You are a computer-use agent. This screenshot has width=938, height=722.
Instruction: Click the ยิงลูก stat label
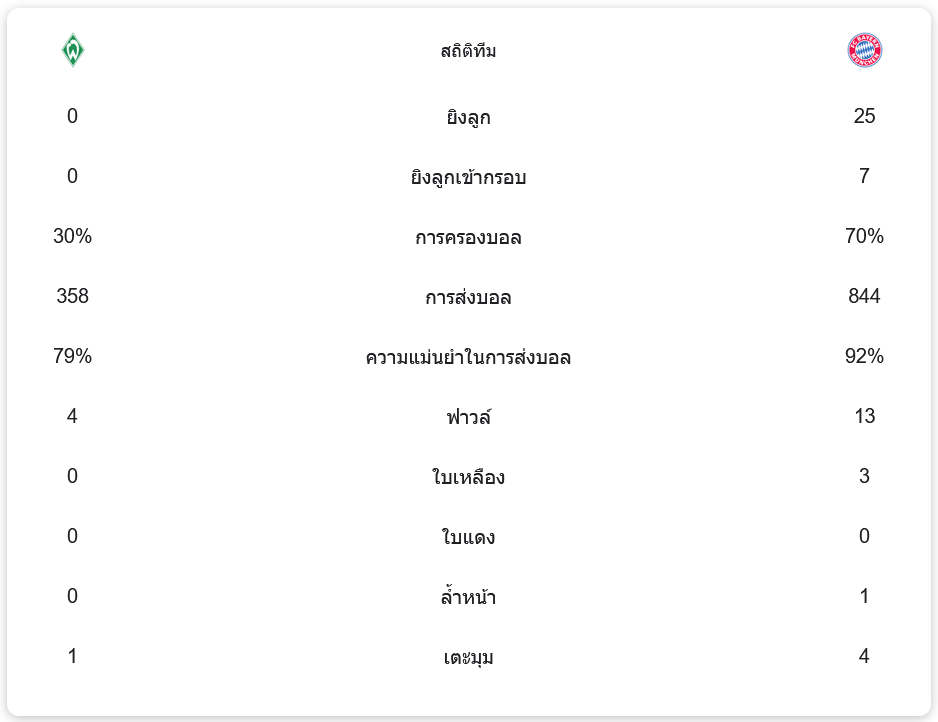point(468,117)
